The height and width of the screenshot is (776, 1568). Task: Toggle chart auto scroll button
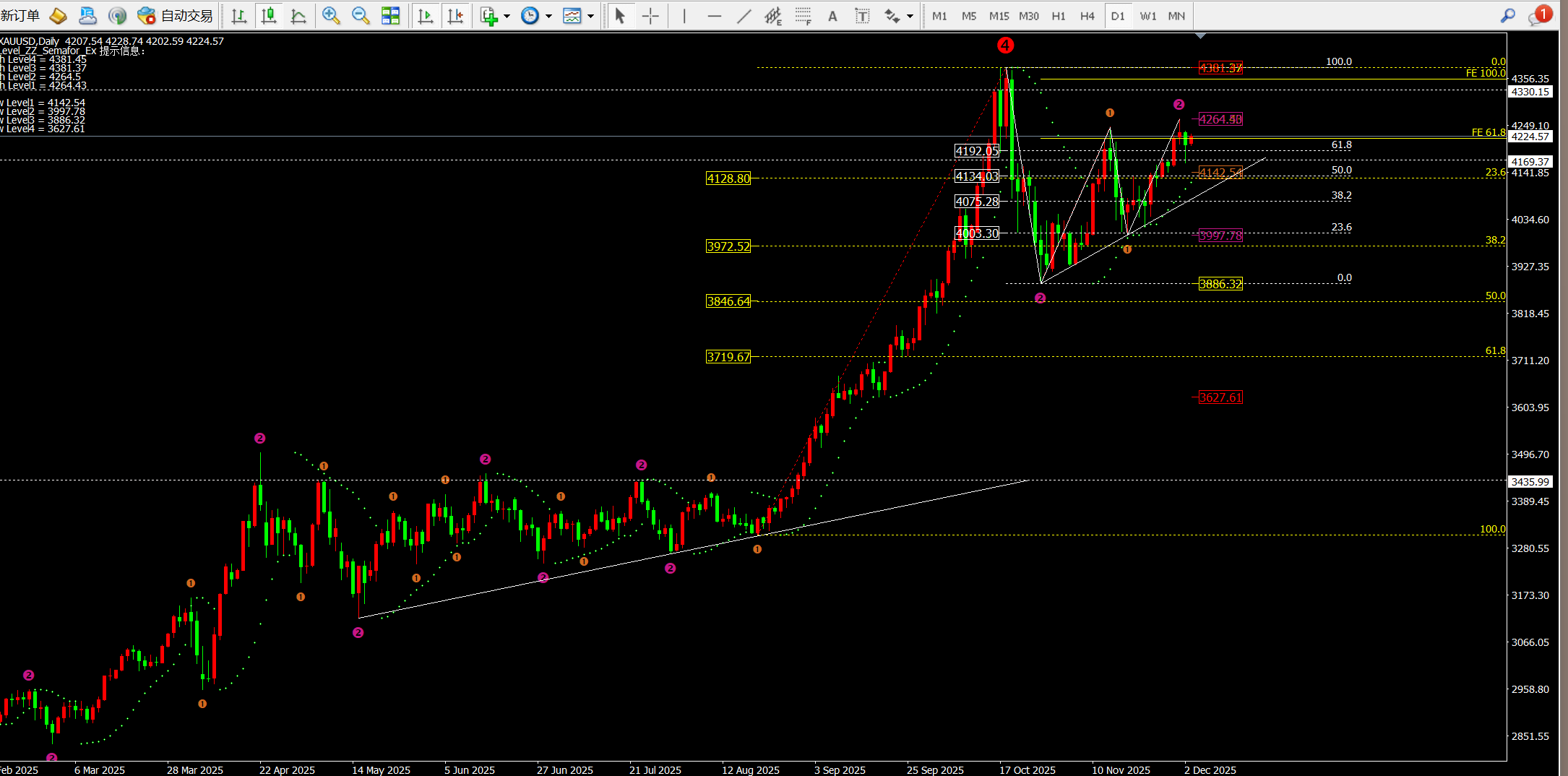click(426, 16)
